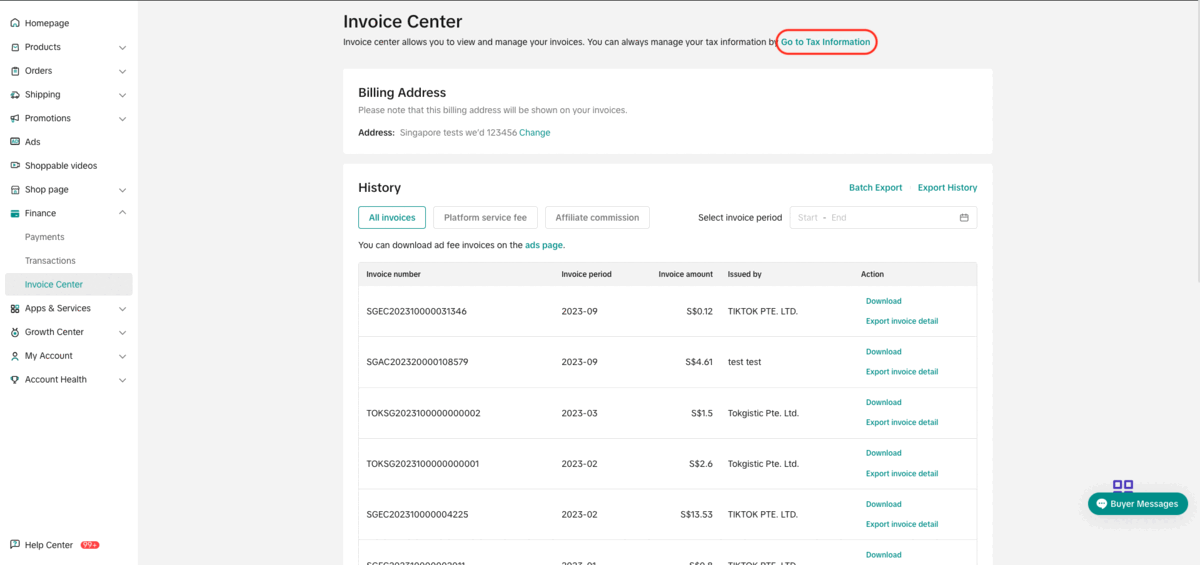Follow the Go to Tax Information link
This screenshot has width=1200, height=565.
pyautogui.click(x=825, y=42)
